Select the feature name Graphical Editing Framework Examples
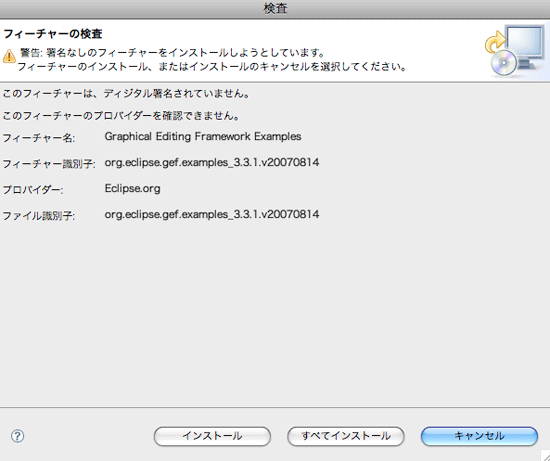This screenshot has width=550, height=461. click(203, 136)
